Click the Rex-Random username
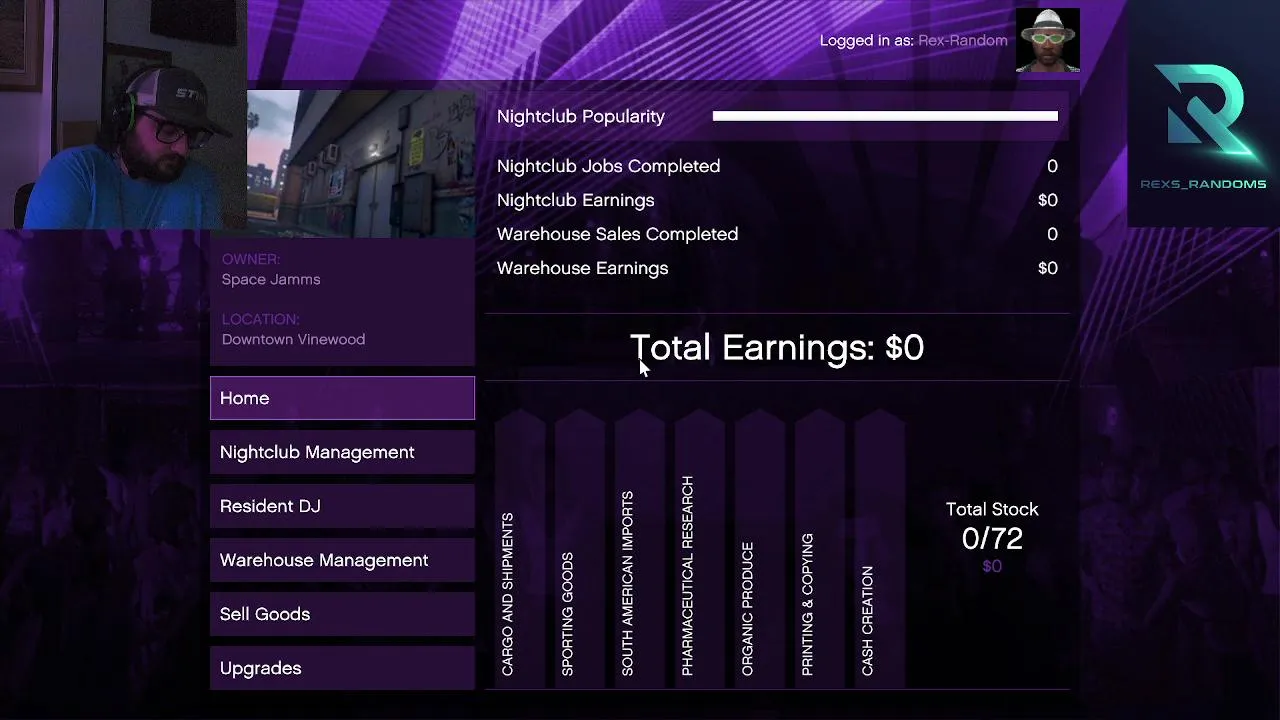1280x720 pixels. pyautogui.click(x=962, y=40)
